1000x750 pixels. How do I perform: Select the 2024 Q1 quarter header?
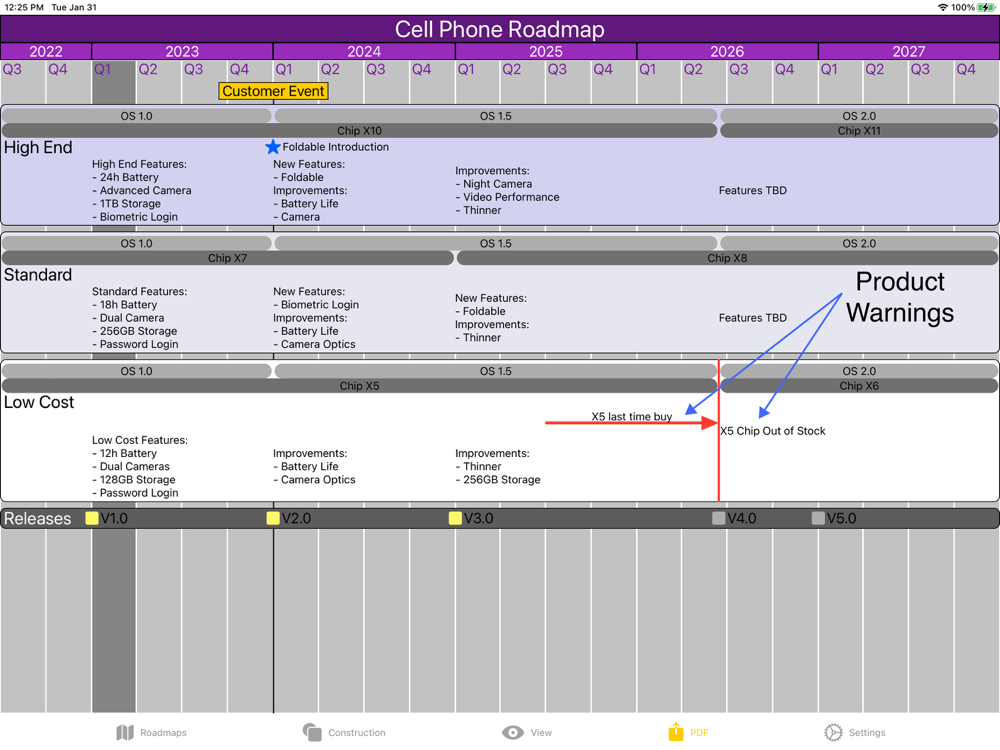click(x=284, y=70)
